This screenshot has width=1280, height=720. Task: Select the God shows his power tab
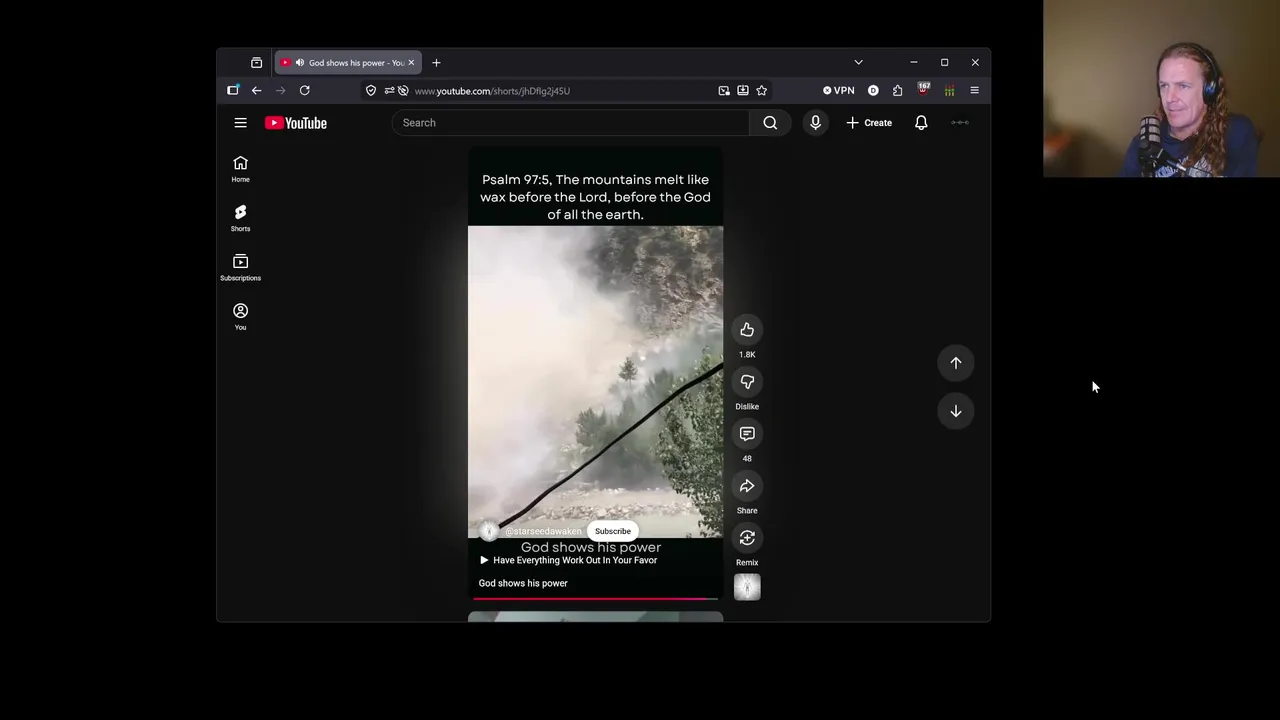click(346, 62)
